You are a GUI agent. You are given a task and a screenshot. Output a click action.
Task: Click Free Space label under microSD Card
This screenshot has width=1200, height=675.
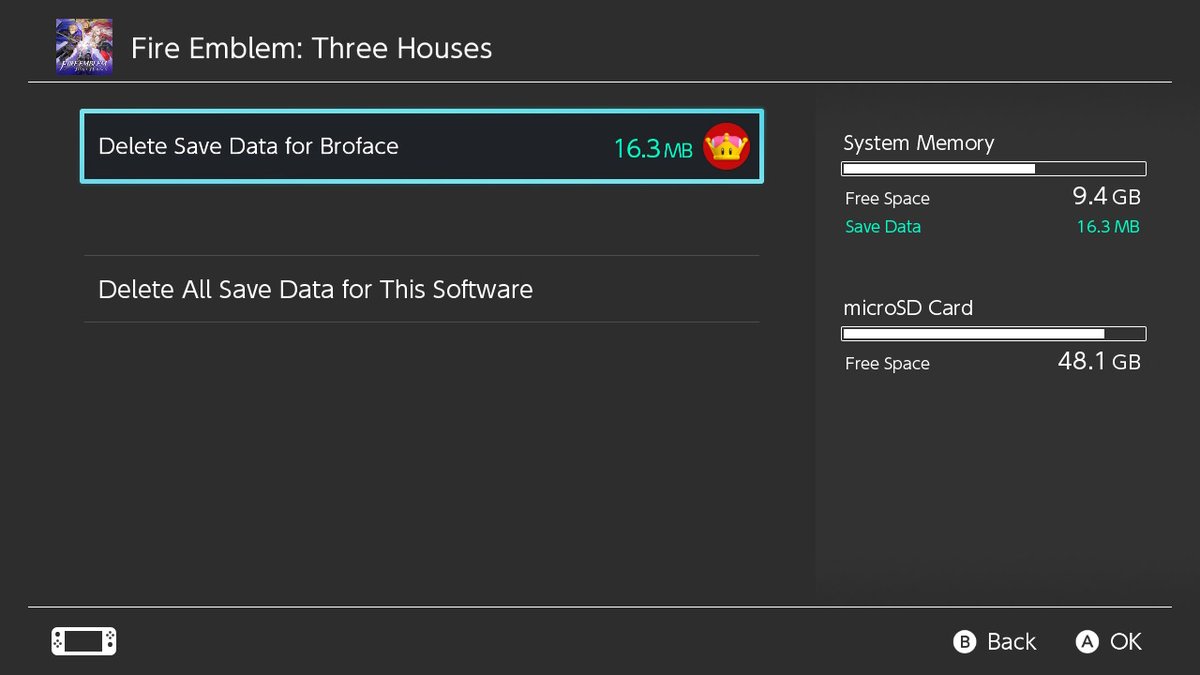click(887, 364)
